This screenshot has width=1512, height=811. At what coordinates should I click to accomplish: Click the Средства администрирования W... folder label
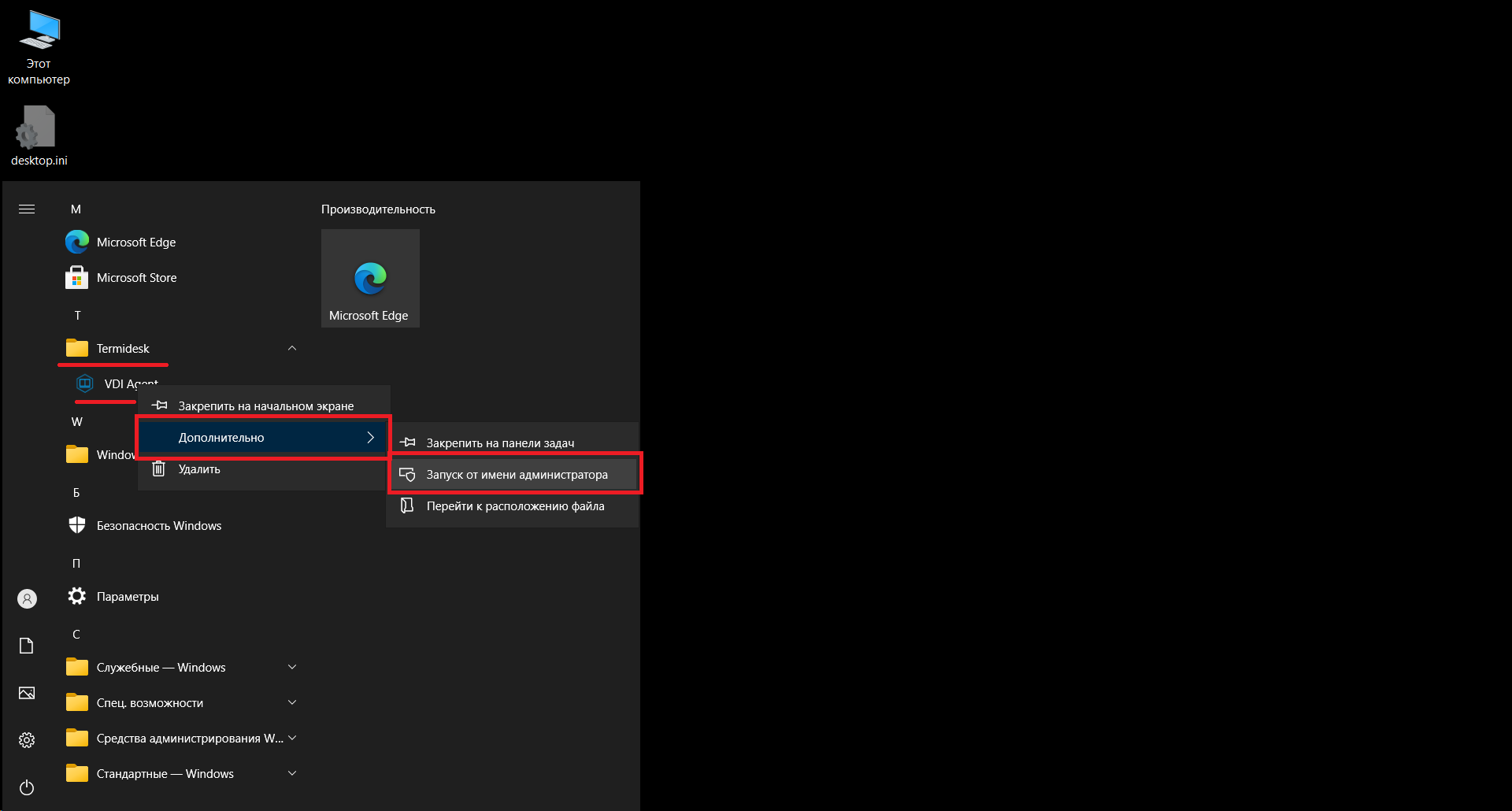coord(190,738)
